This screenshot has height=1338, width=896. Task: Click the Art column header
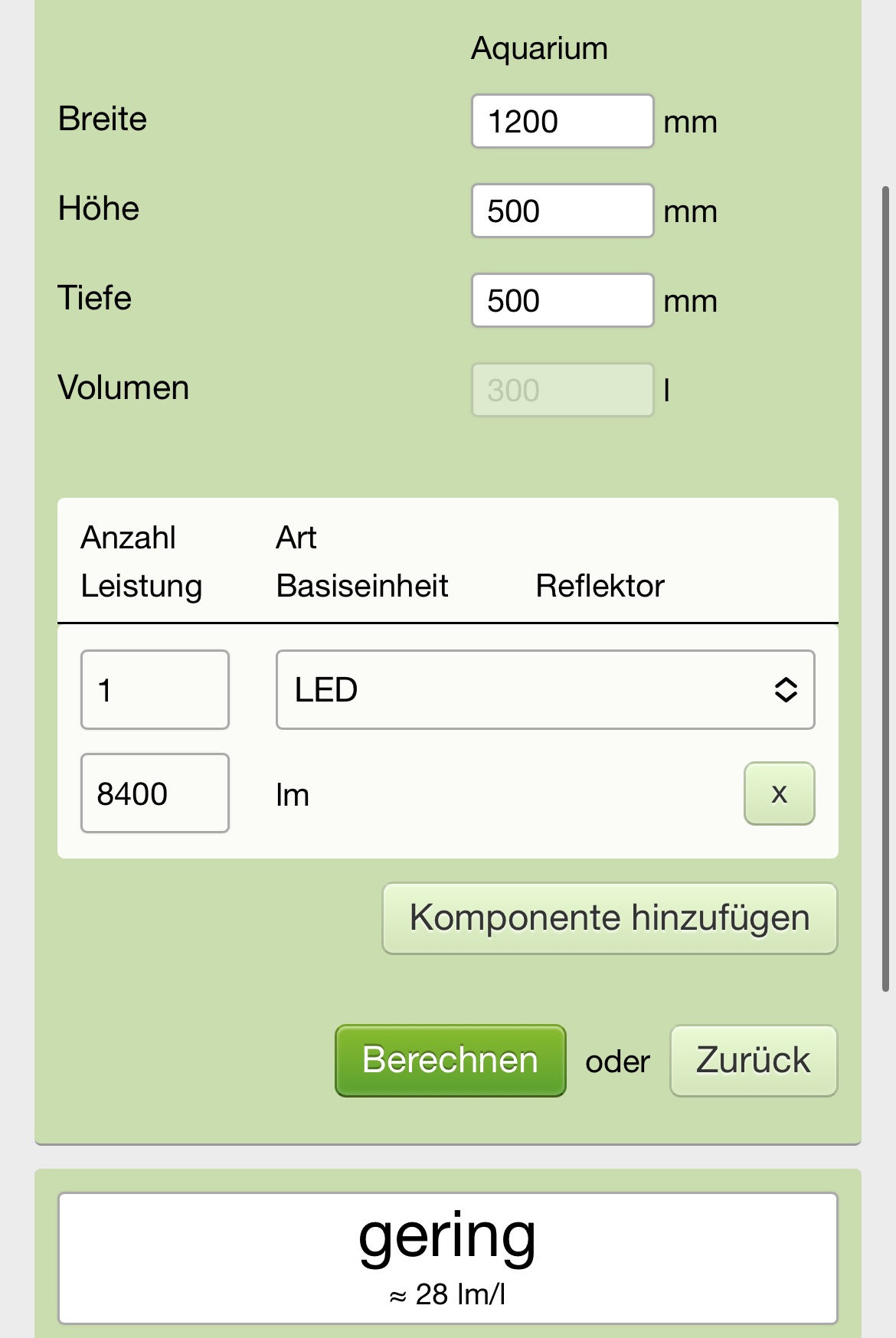coord(296,538)
